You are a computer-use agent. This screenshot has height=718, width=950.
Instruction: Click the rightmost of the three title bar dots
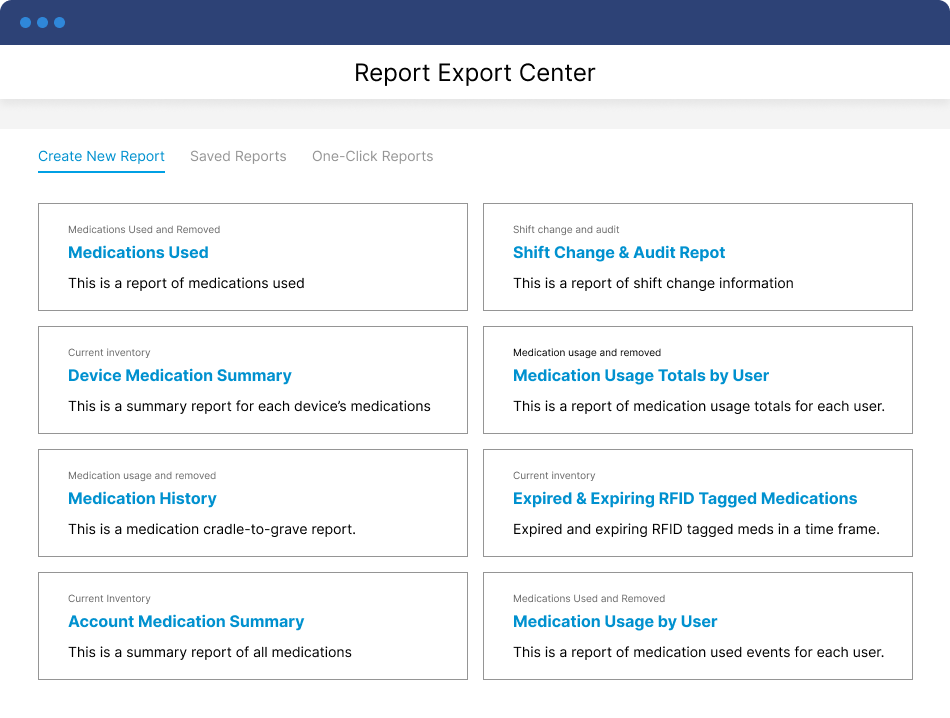coord(59,22)
